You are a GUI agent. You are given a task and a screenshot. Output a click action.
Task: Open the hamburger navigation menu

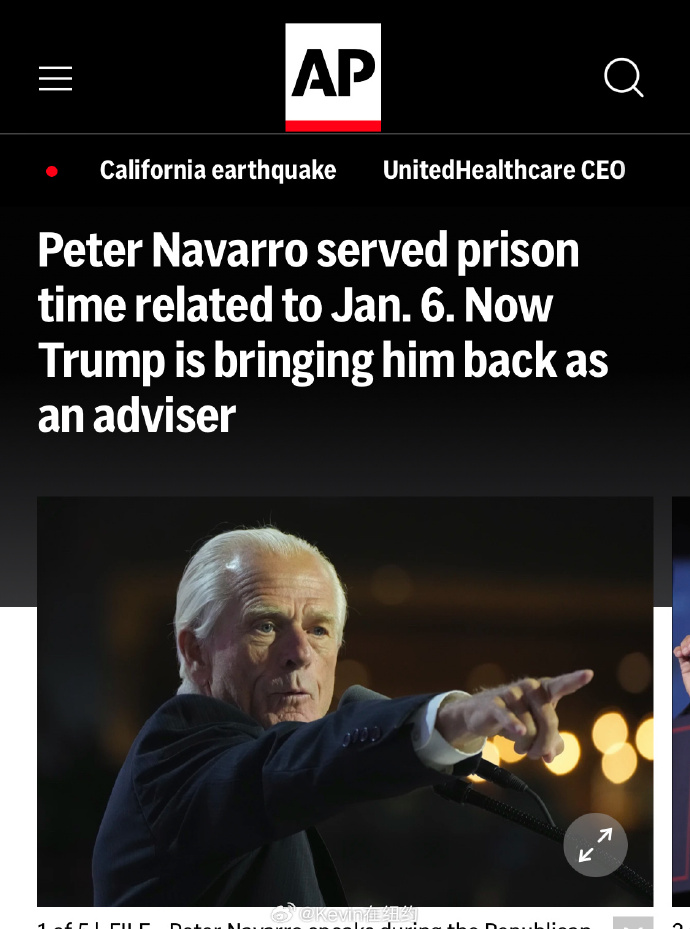56,79
